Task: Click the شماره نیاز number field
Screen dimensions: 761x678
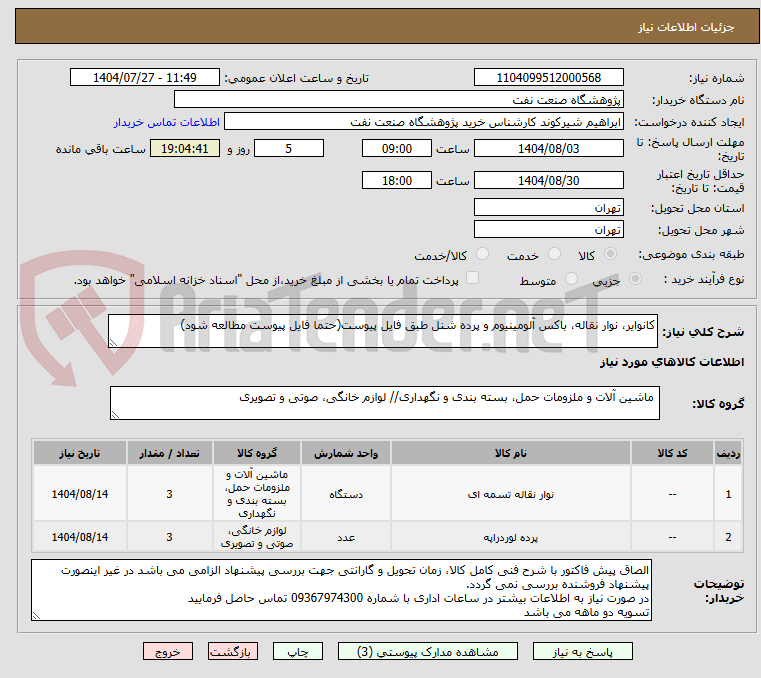Action: pos(548,77)
